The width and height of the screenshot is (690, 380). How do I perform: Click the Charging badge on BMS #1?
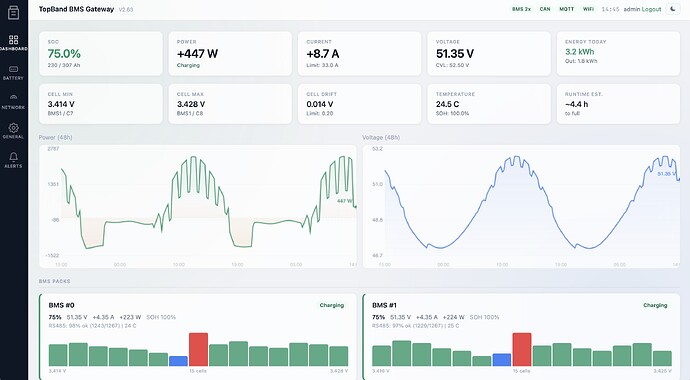point(655,305)
